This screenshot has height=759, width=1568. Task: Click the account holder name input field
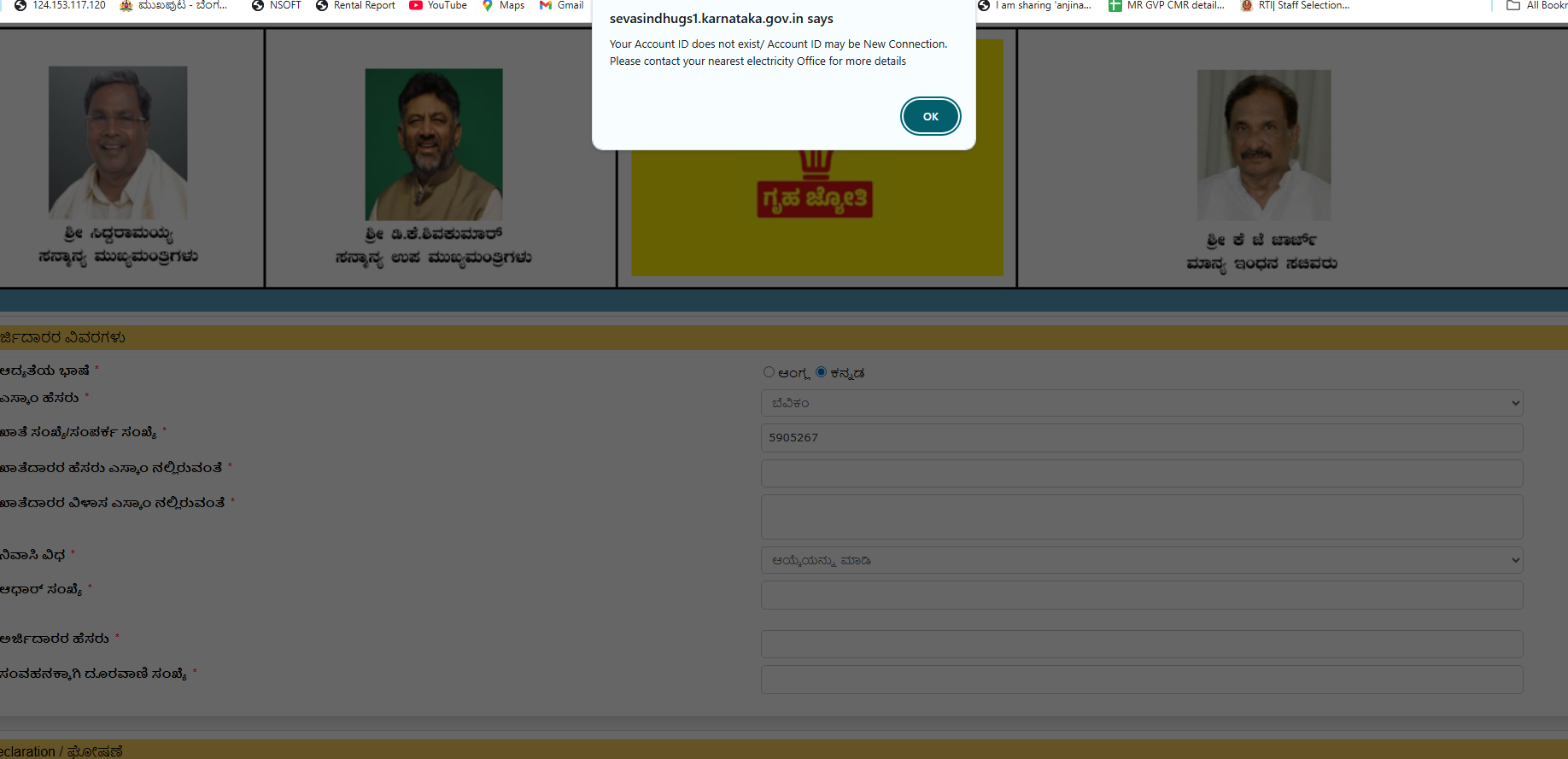1142,473
